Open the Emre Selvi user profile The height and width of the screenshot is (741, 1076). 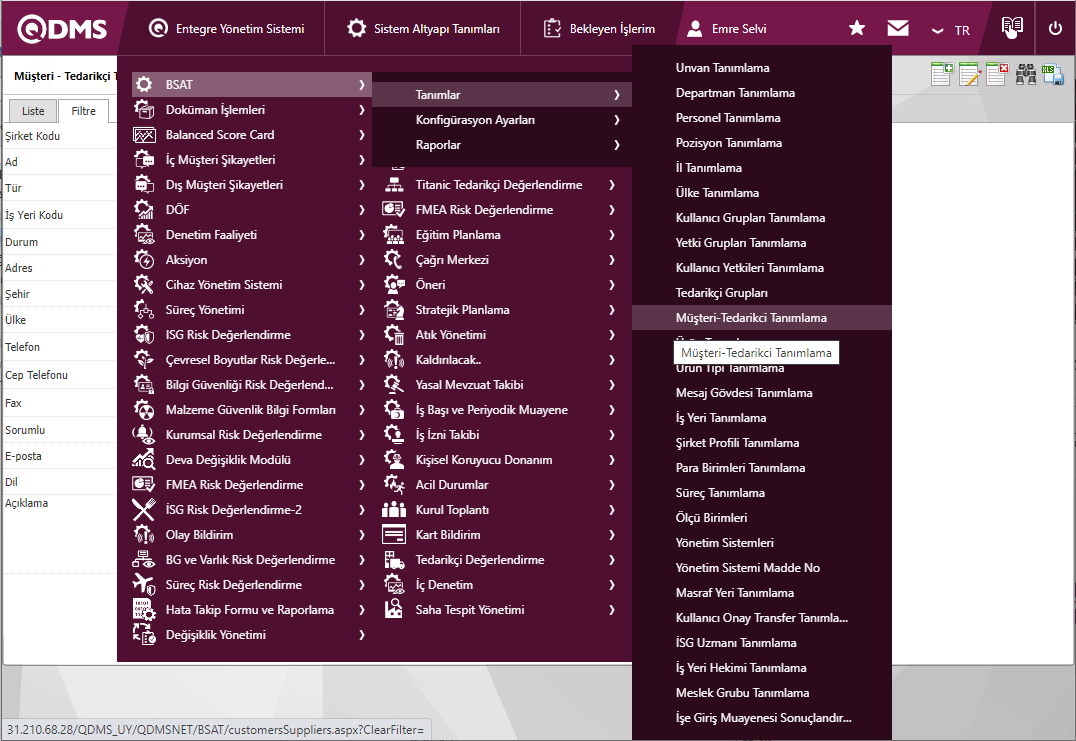coord(727,29)
